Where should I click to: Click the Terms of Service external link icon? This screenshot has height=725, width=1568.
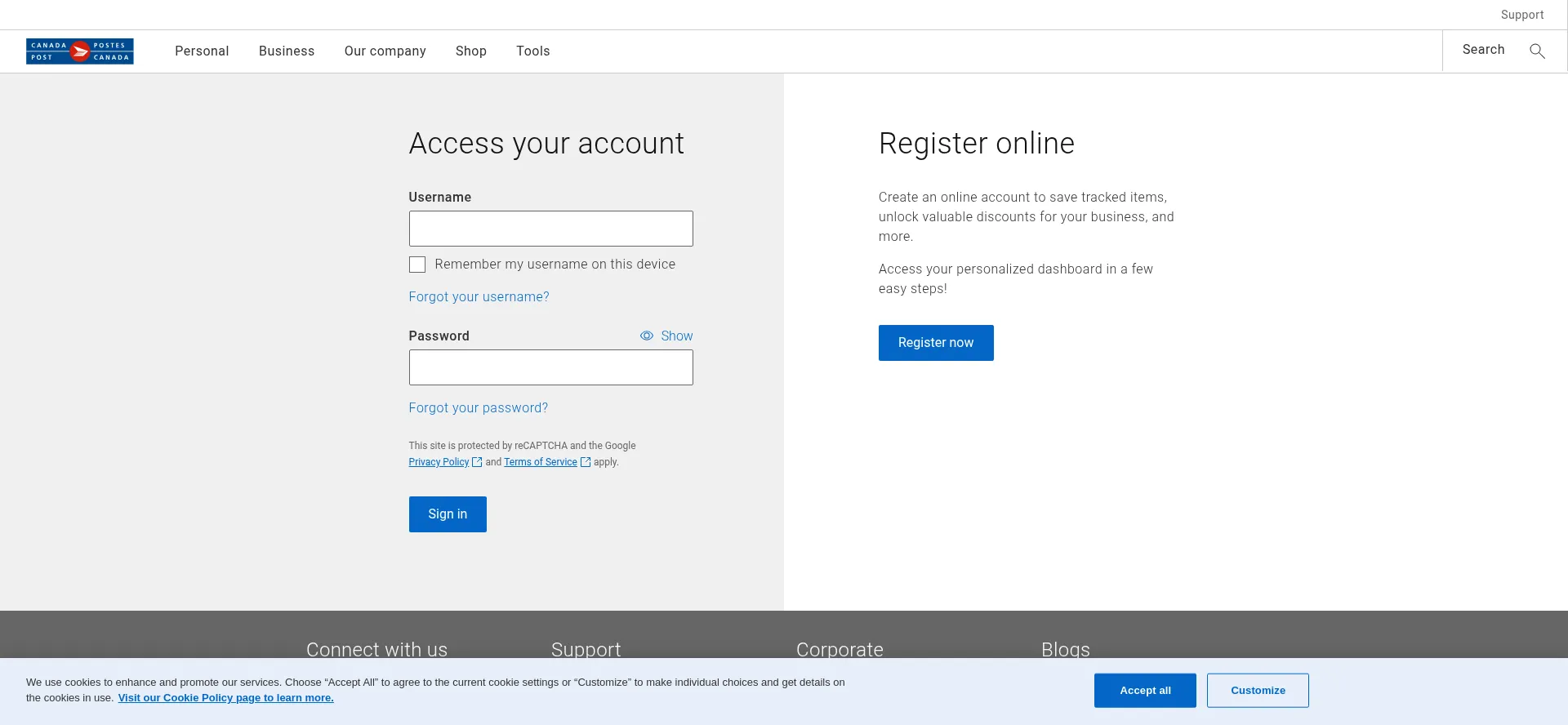pyautogui.click(x=585, y=462)
